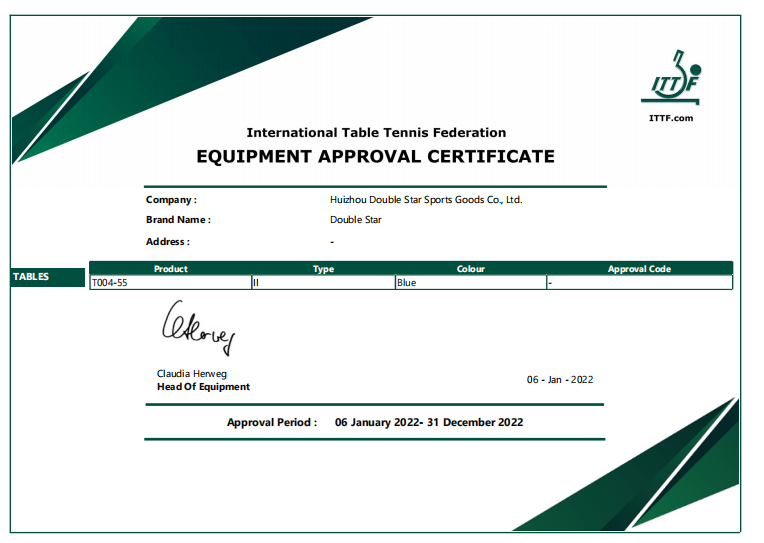Click the 'Type' column header
The image size is (764, 543).
[x=323, y=269]
